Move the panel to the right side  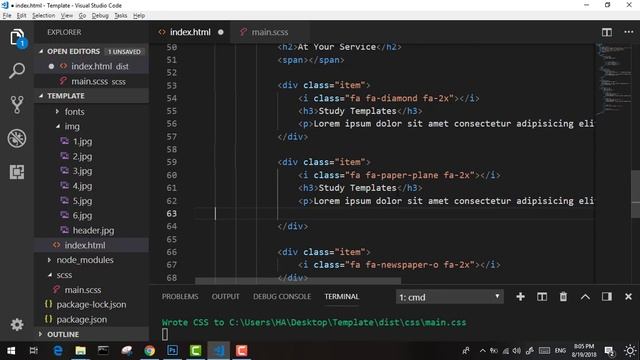point(607,297)
